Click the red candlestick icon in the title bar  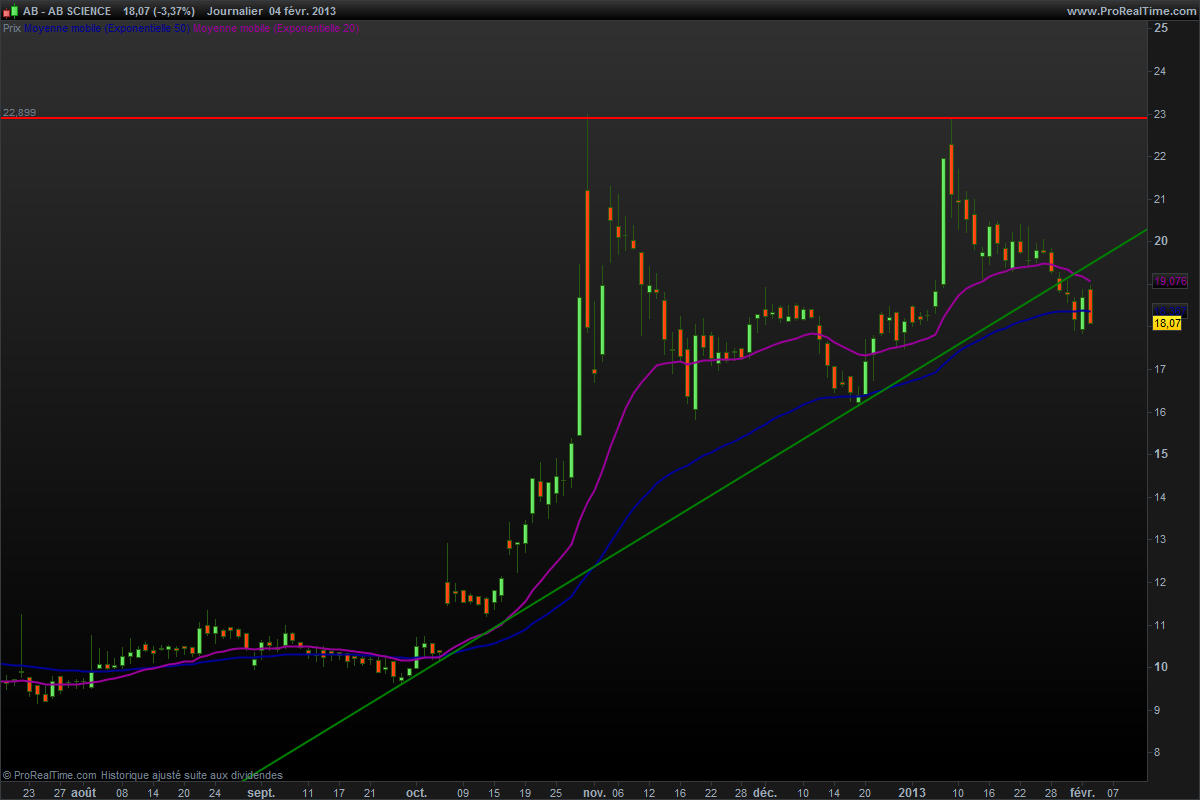tap(7, 11)
